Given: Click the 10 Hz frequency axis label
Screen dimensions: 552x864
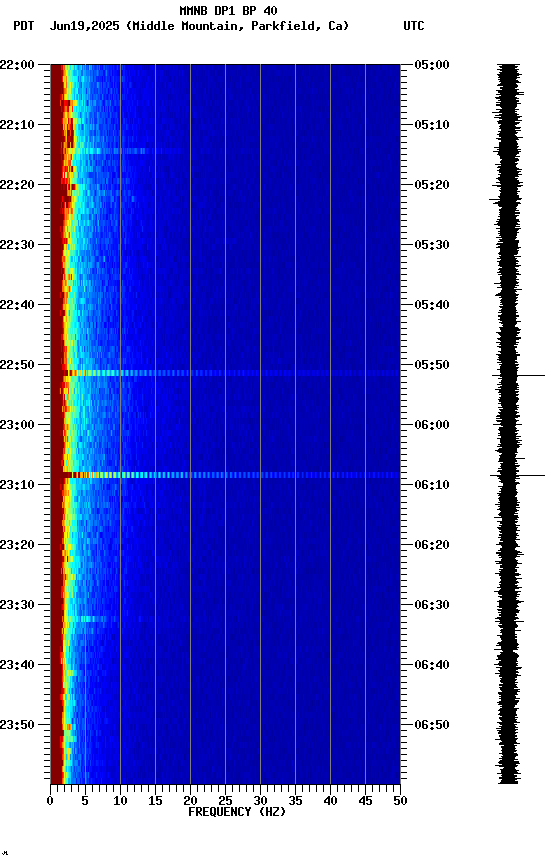Looking at the screenshot, I should (x=120, y=801).
